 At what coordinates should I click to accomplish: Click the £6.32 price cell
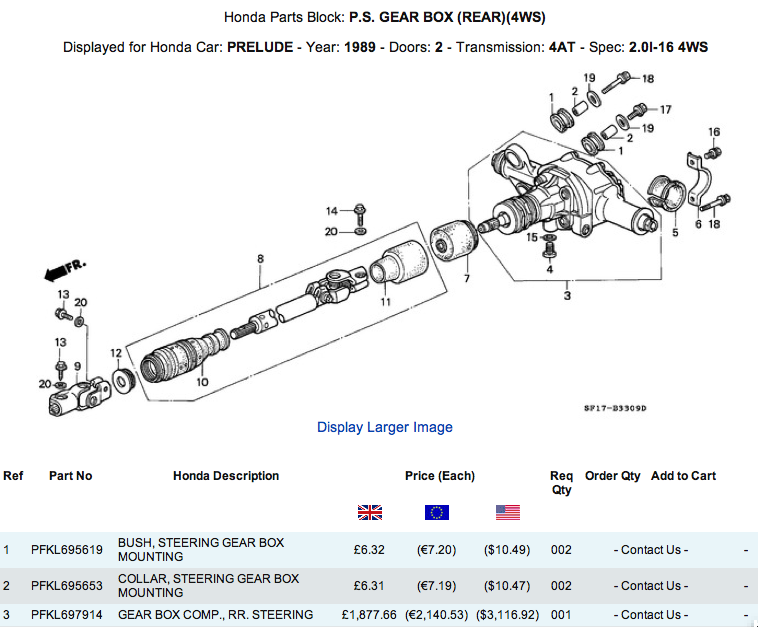click(x=369, y=550)
